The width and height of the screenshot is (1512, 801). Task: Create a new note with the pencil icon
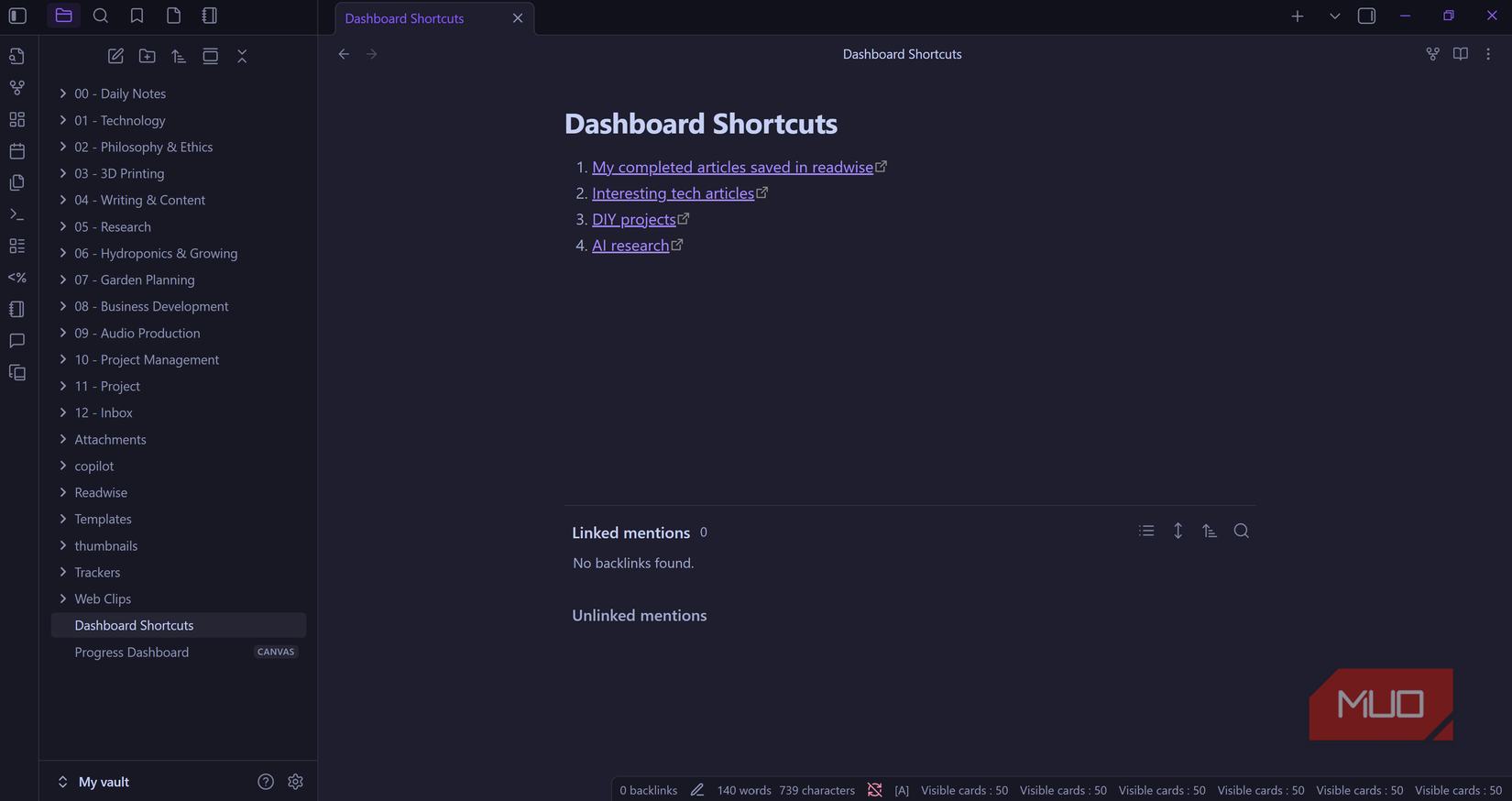(x=115, y=56)
